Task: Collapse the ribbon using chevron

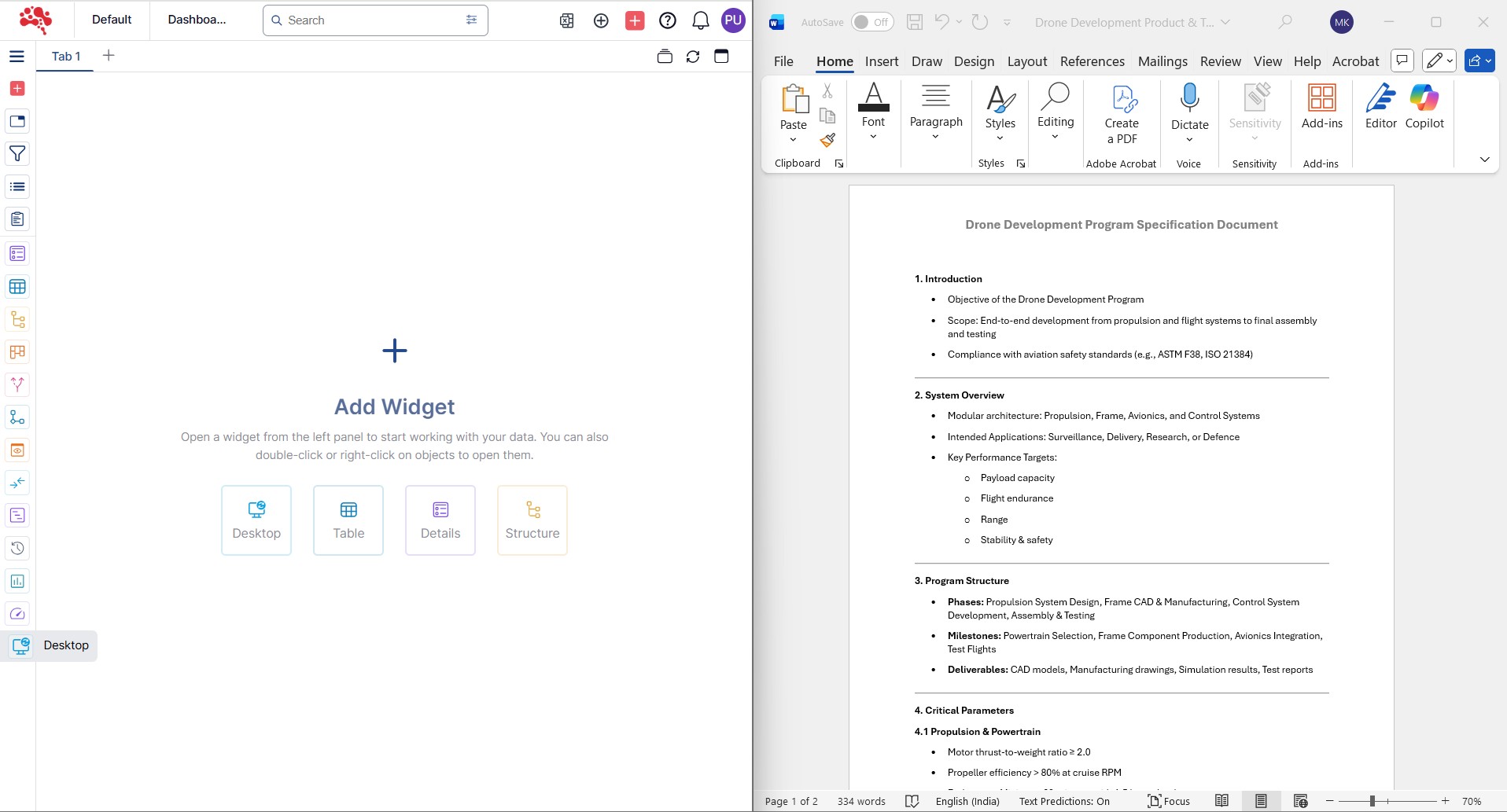Action: point(1484,160)
